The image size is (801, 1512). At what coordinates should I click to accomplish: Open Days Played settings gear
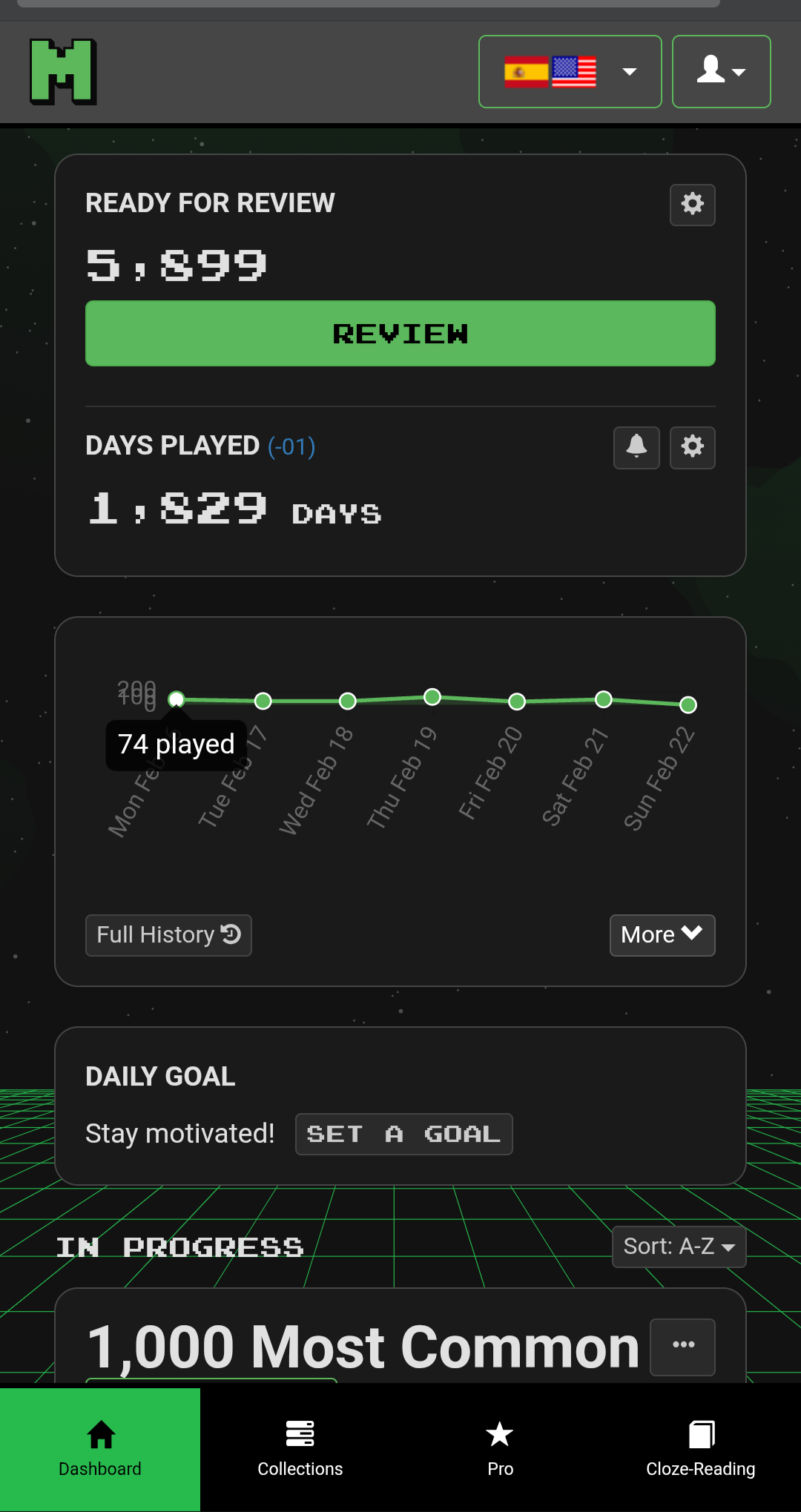[692, 447]
